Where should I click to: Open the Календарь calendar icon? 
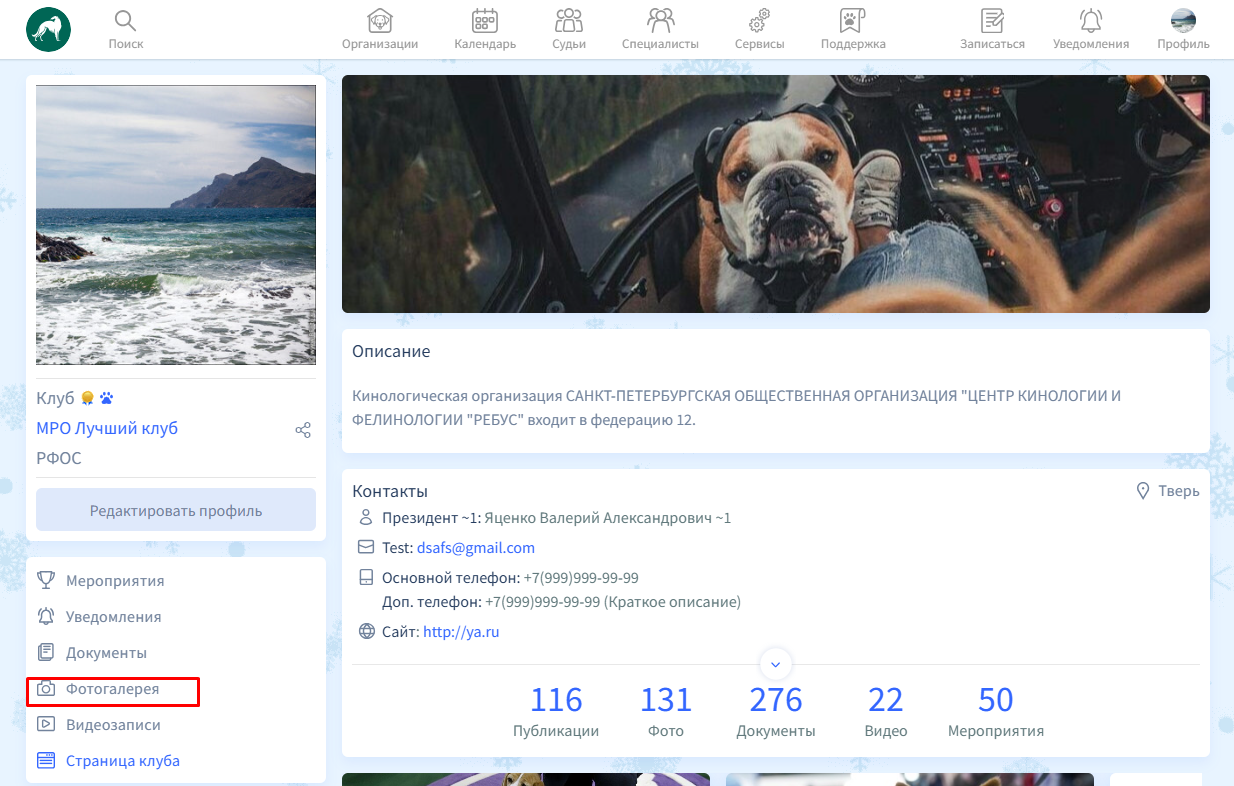coord(485,21)
